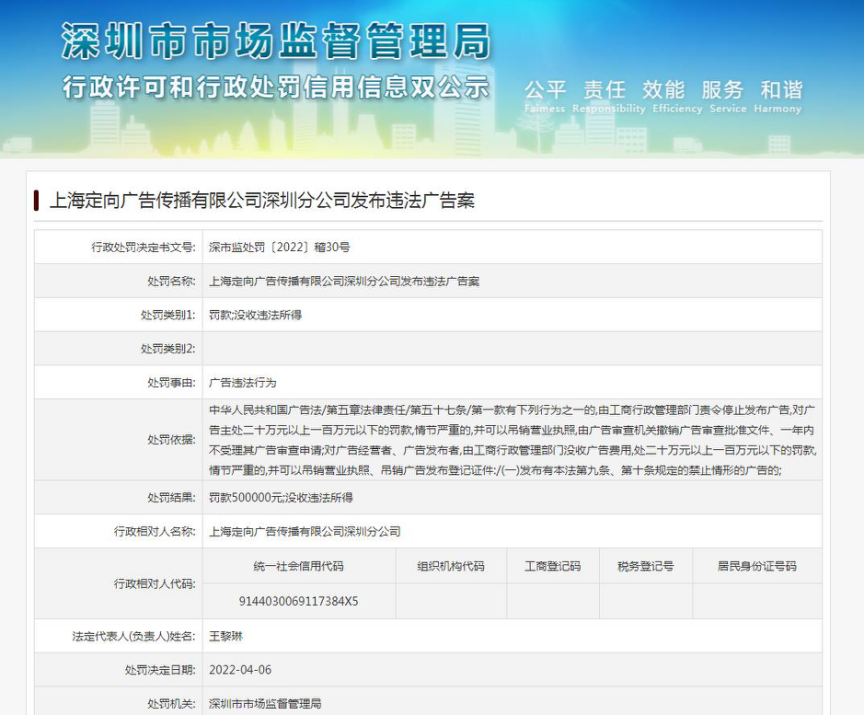Click the 广告违法行为 penalty reason text
864x715 pixels.
click(242, 383)
